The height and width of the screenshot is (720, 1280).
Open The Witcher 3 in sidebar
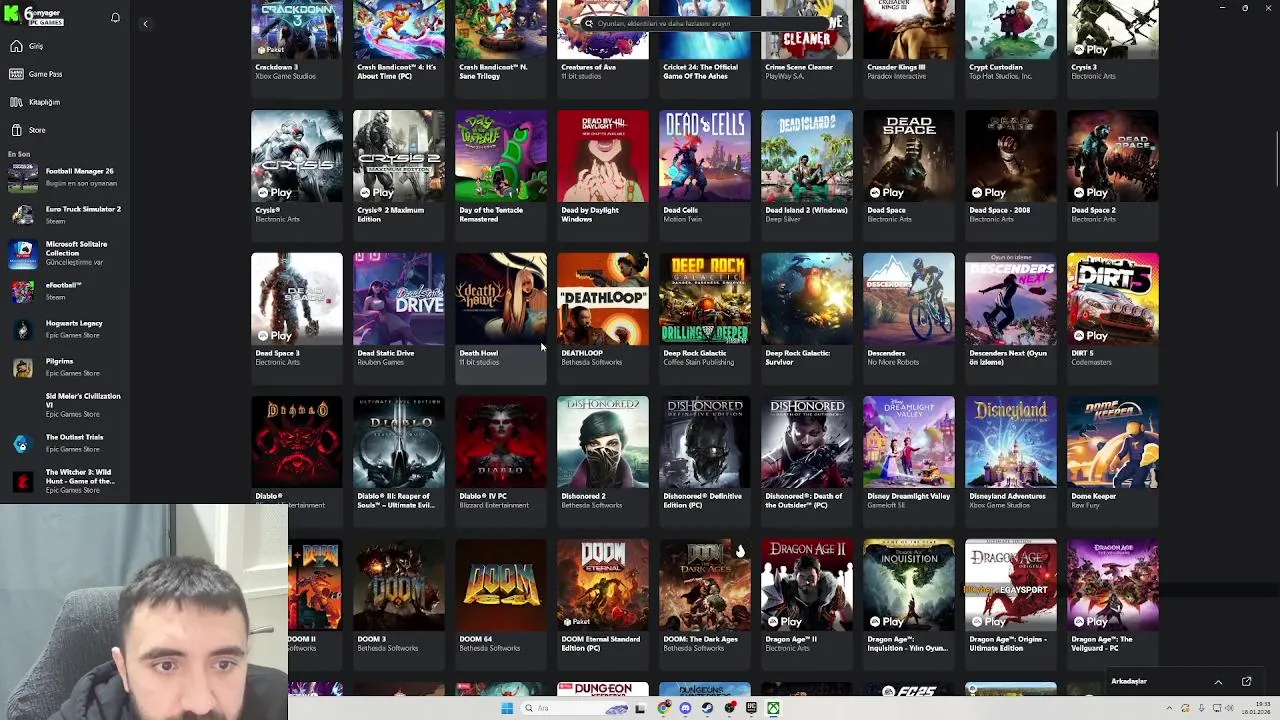tap(64, 481)
